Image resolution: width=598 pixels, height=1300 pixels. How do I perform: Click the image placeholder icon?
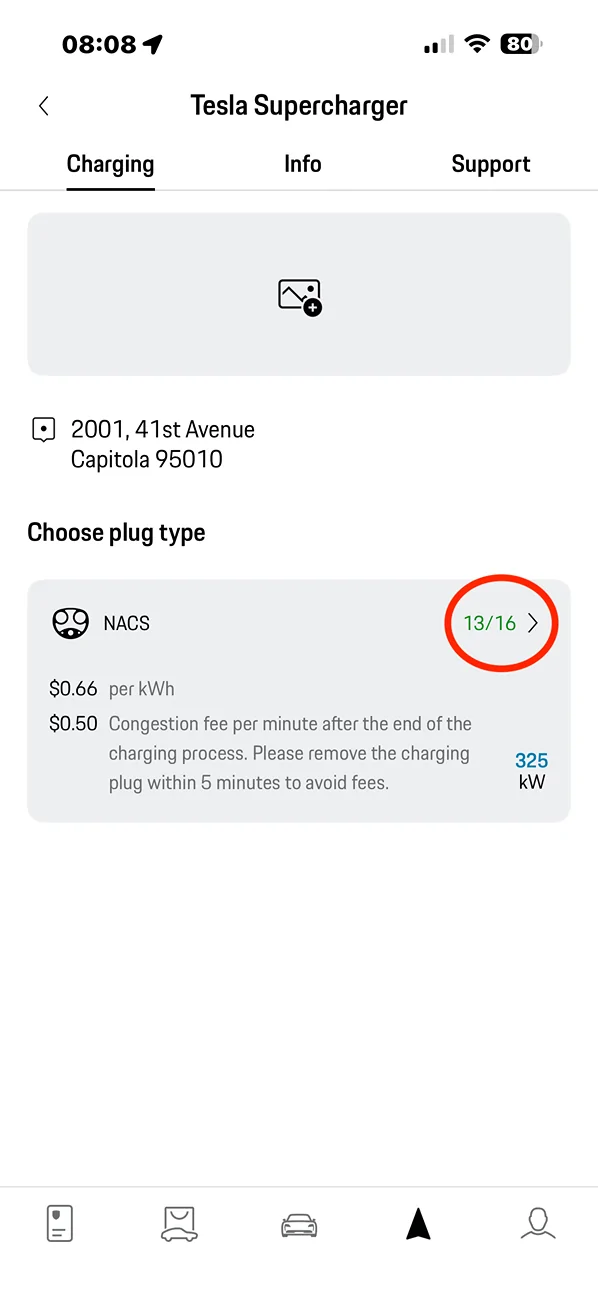(298, 294)
